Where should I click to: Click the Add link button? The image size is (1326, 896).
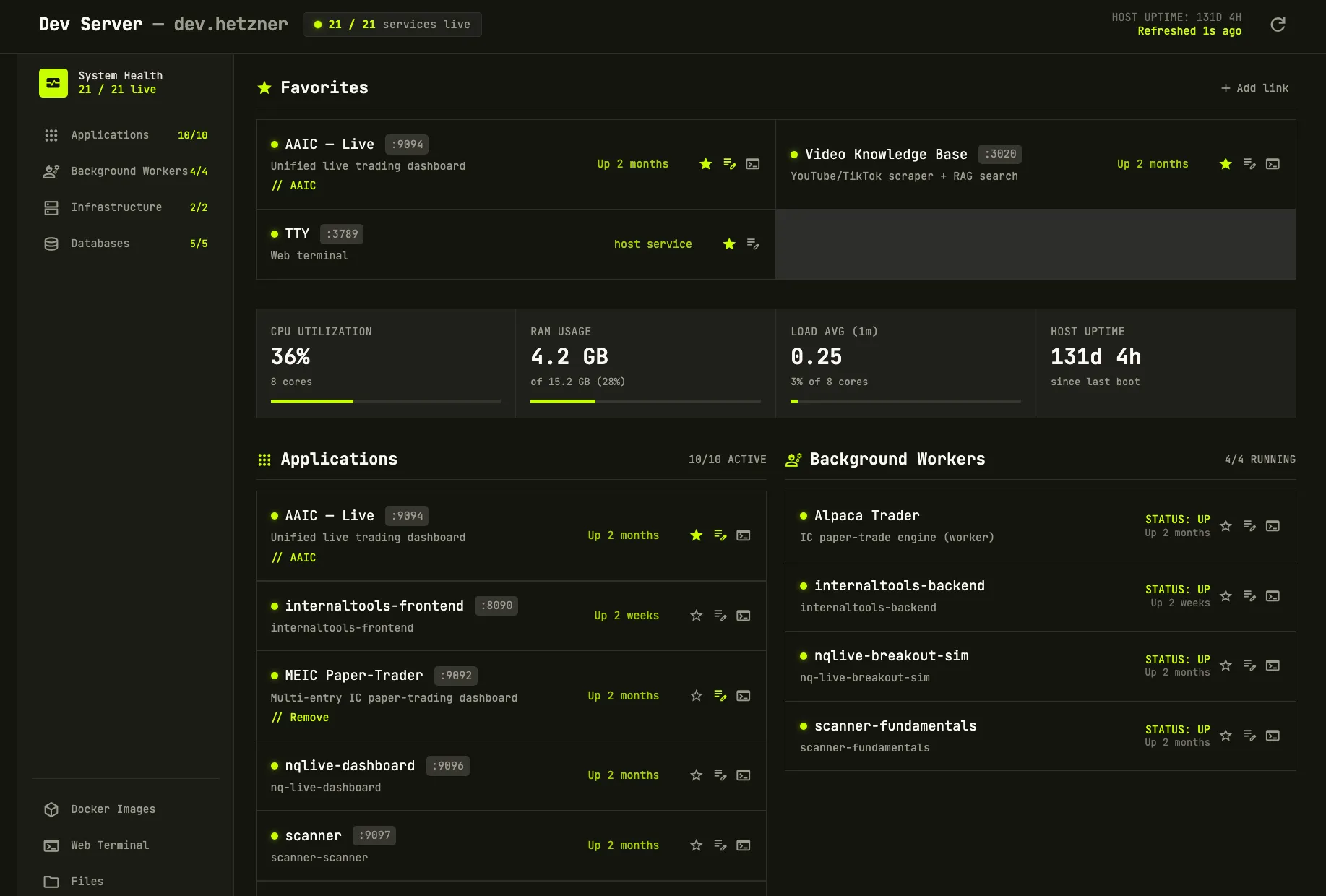click(1255, 88)
